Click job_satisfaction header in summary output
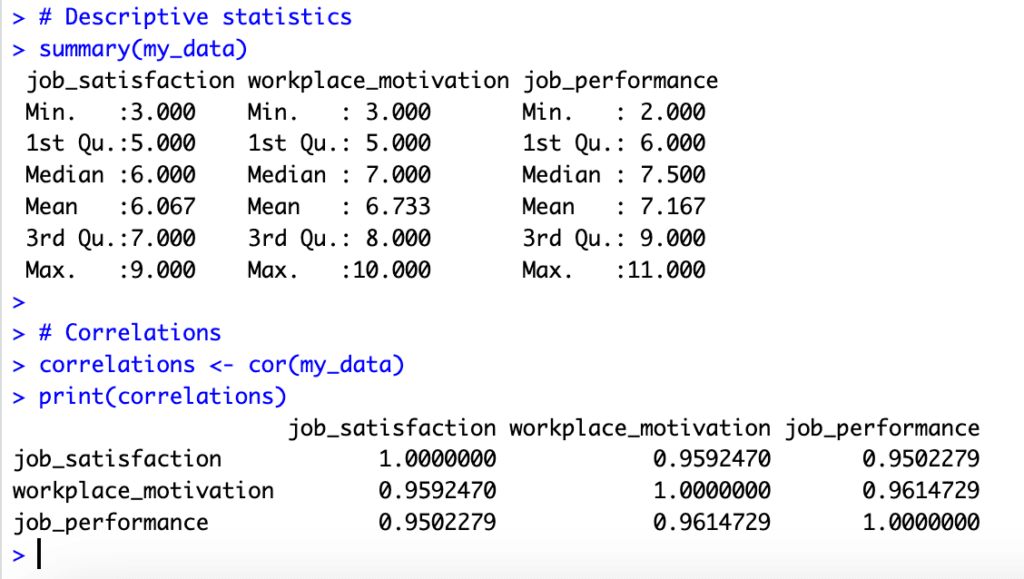The height and width of the screenshot is (579, 1024). 130,80
